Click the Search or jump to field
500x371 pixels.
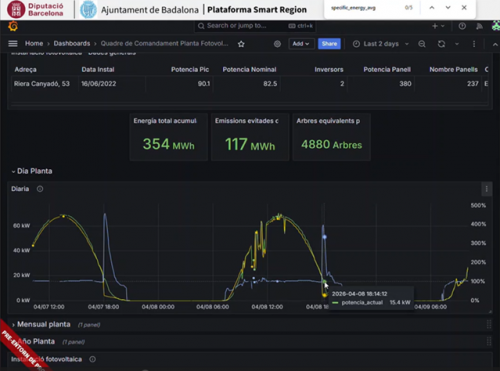255,26
